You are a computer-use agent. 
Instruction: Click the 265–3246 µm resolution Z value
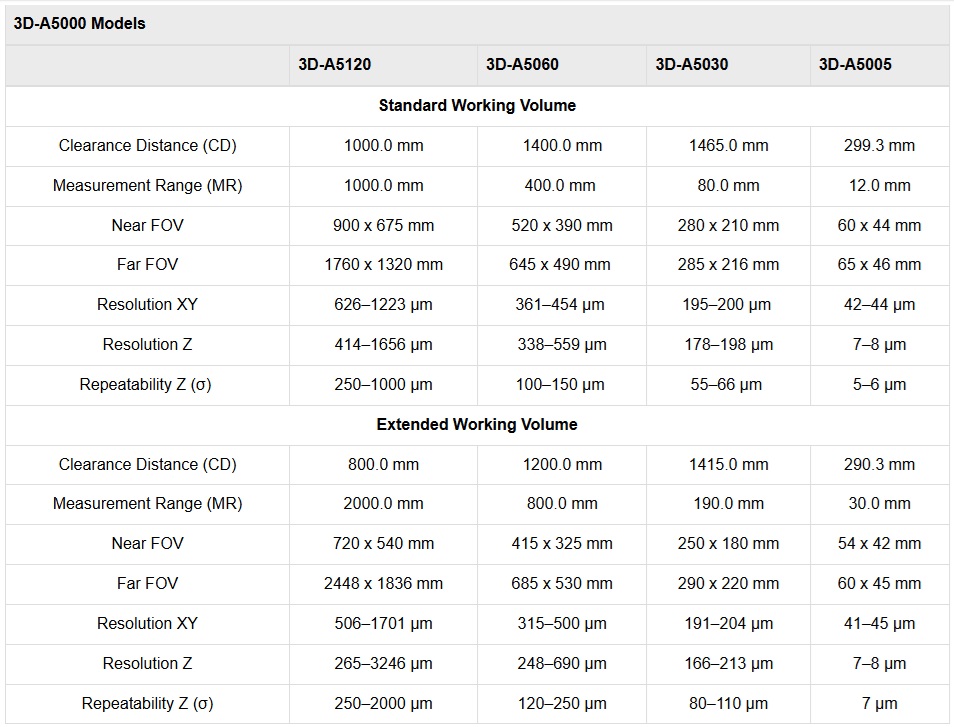click(383, 663)
